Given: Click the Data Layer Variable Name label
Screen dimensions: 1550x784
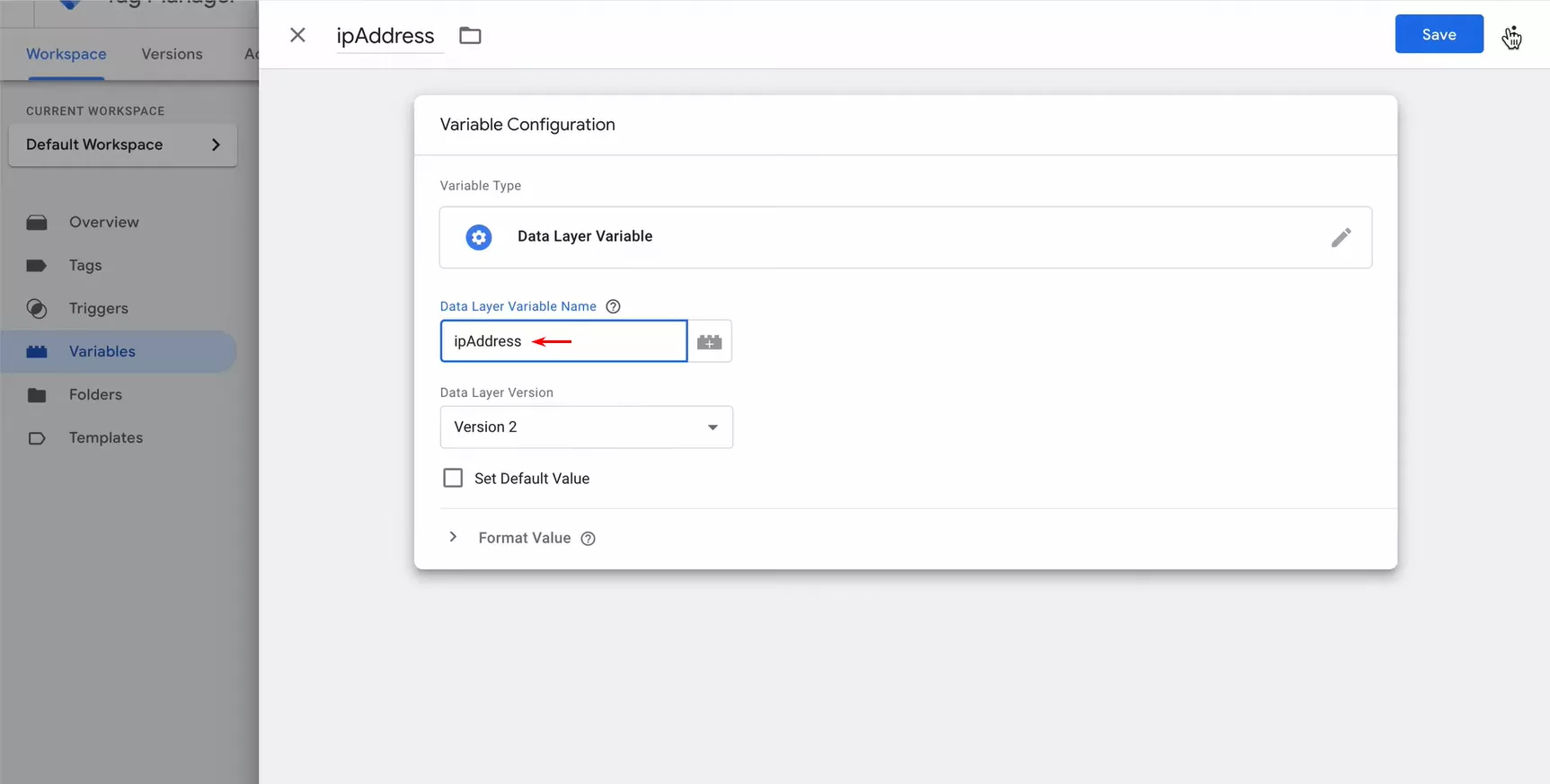Looking at the screenshot, I should tap(518, 306).
